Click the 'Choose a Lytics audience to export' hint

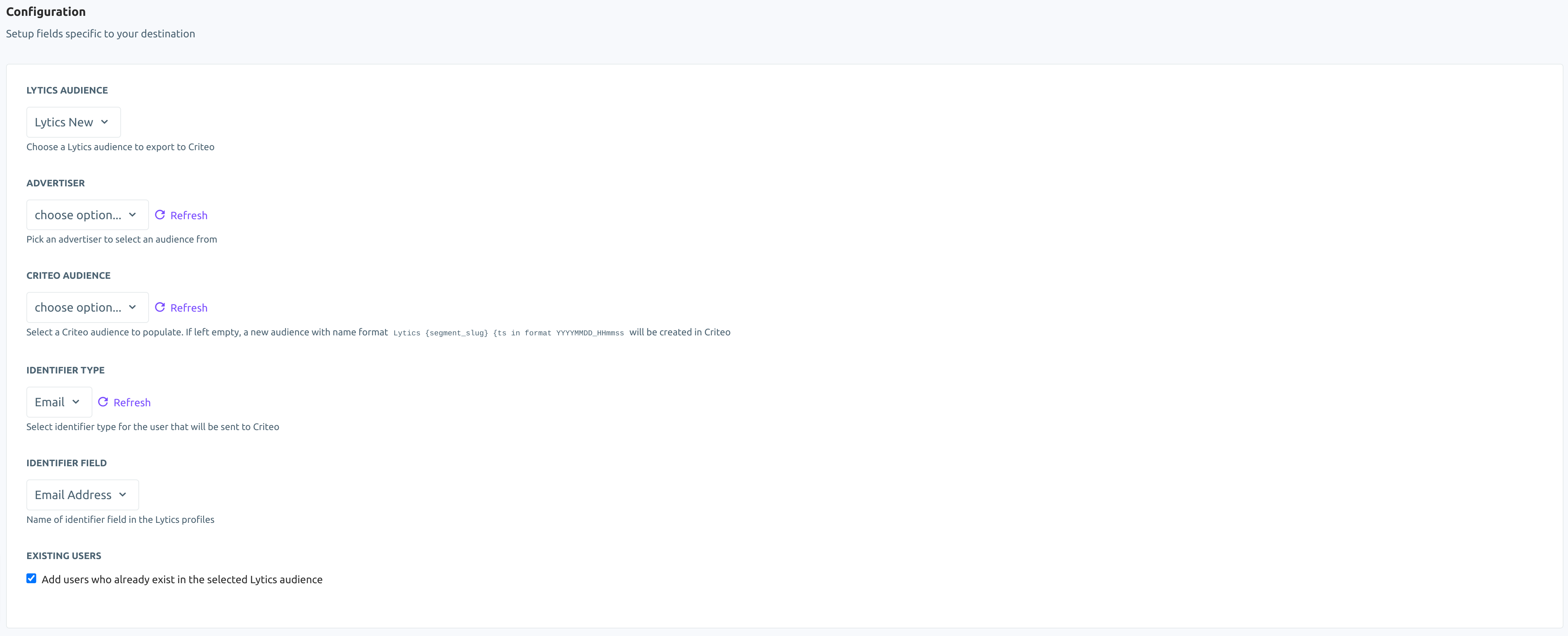coord(121,147)
